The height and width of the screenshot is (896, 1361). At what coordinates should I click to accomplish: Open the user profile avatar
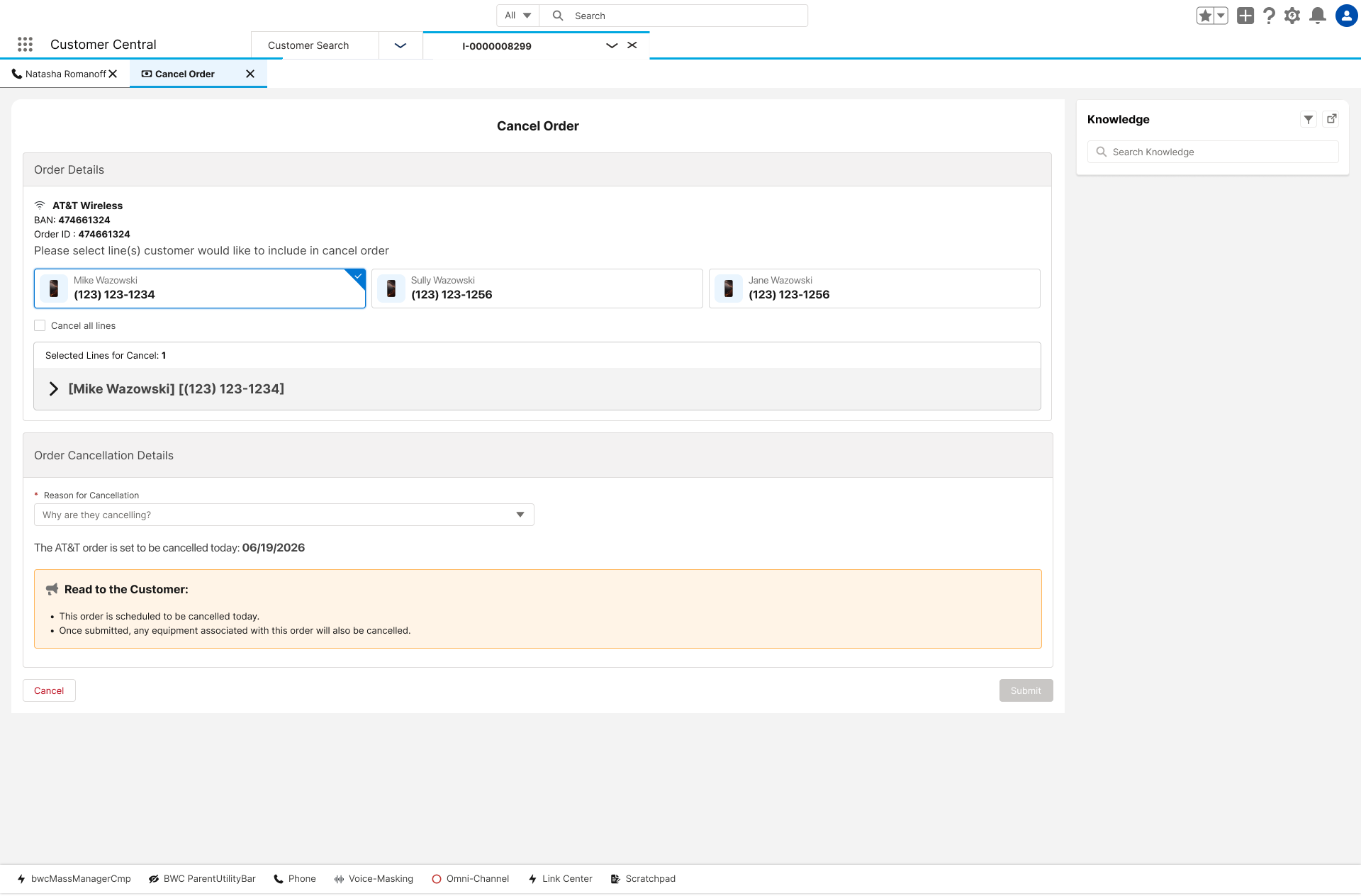[1346, 16]
